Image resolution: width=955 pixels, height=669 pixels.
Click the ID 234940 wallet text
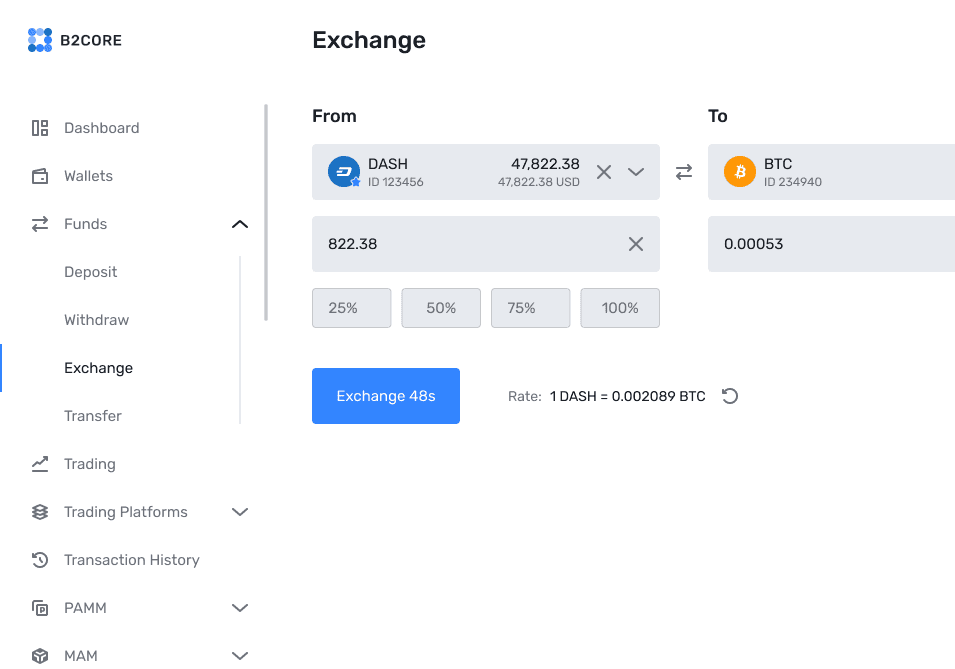pos(792,182)
